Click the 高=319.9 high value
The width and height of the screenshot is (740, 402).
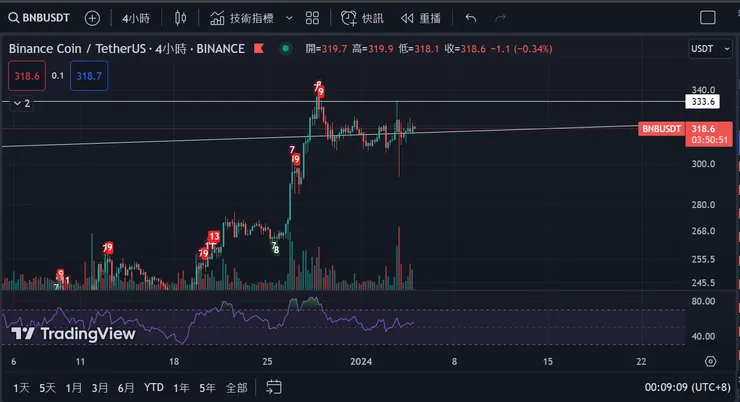coord(372,49)
